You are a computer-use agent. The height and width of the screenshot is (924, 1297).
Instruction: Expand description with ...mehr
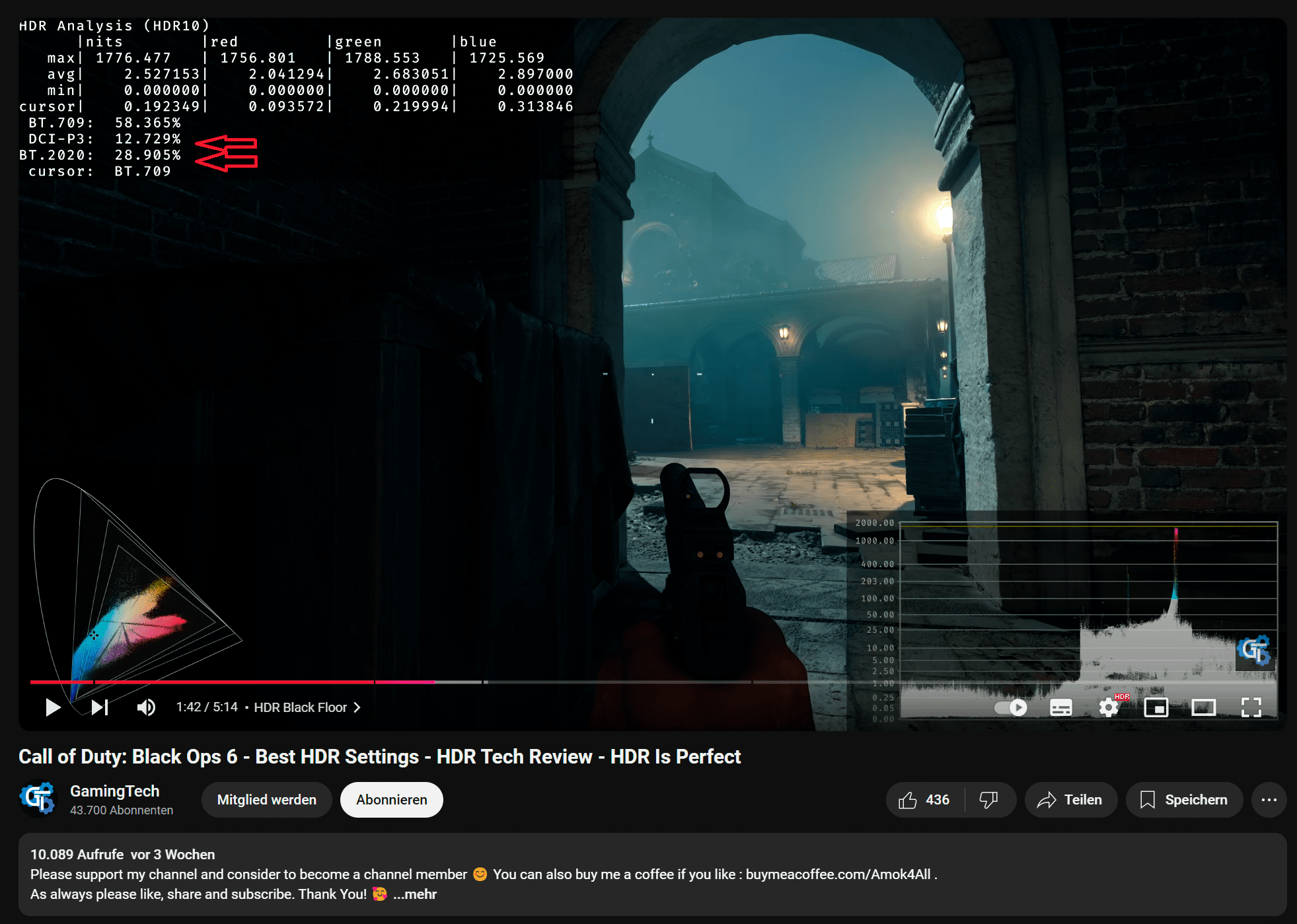click(415, 894)
